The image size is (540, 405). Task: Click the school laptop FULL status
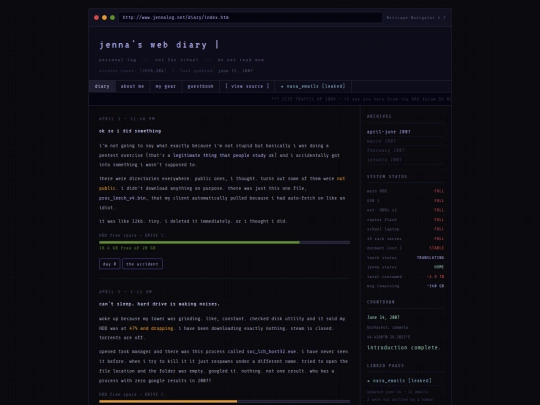click(x=439, y=229)
